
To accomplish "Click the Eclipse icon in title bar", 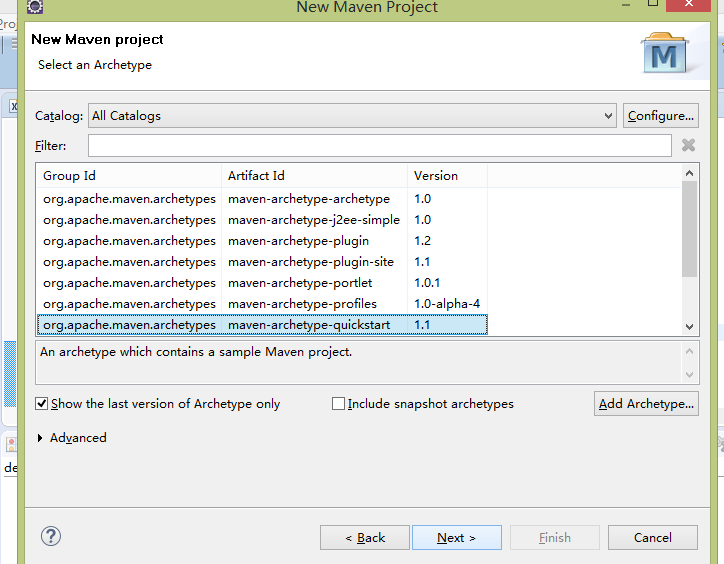I will (35, 6).
